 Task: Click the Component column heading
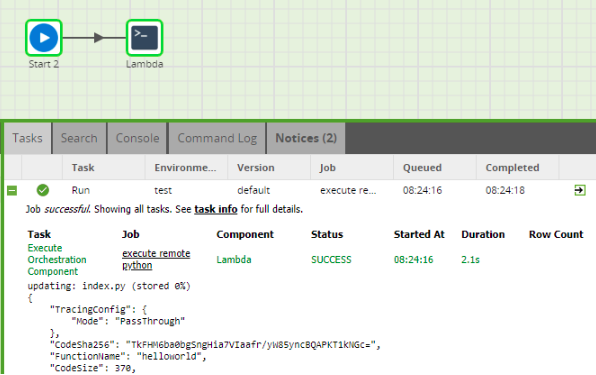[245, 234]
